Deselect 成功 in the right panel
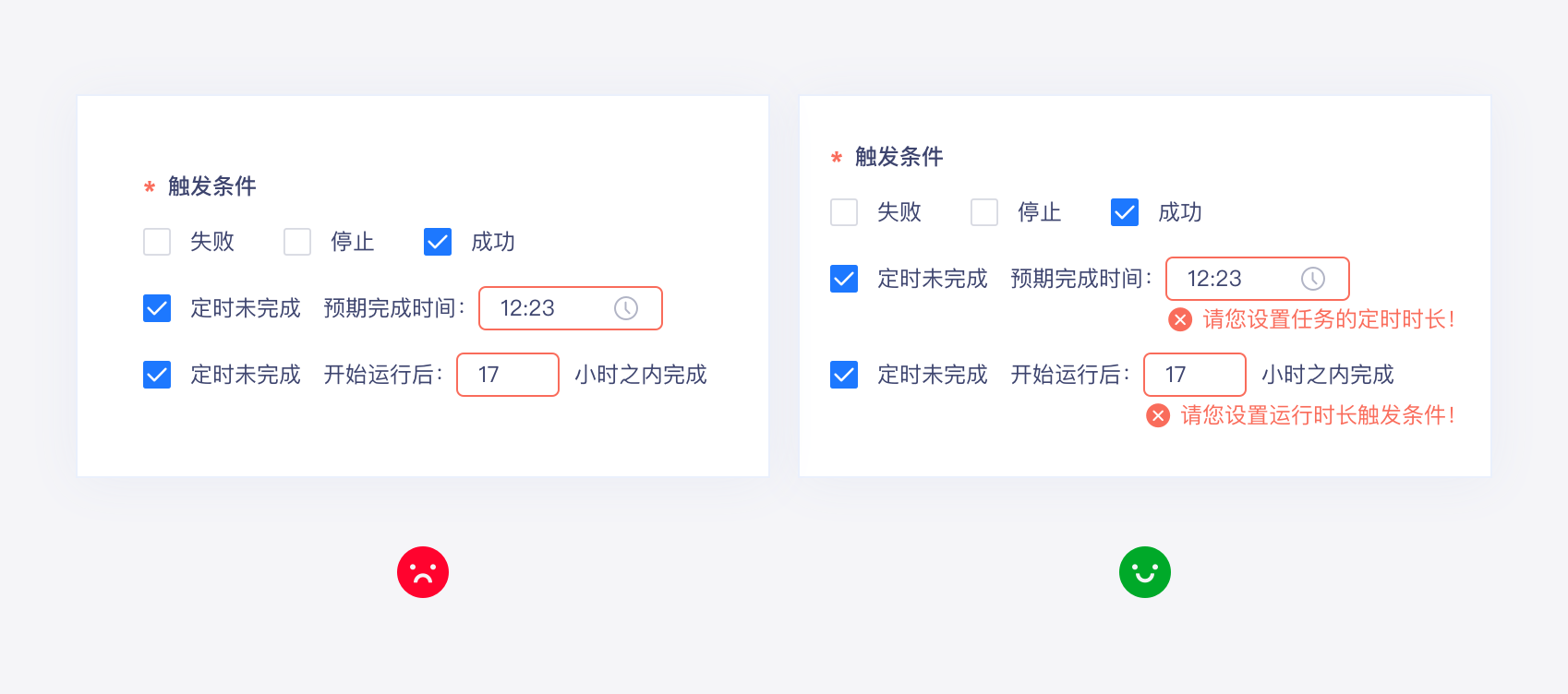Screen dimensions: 1568x694 coord(1125,212)
